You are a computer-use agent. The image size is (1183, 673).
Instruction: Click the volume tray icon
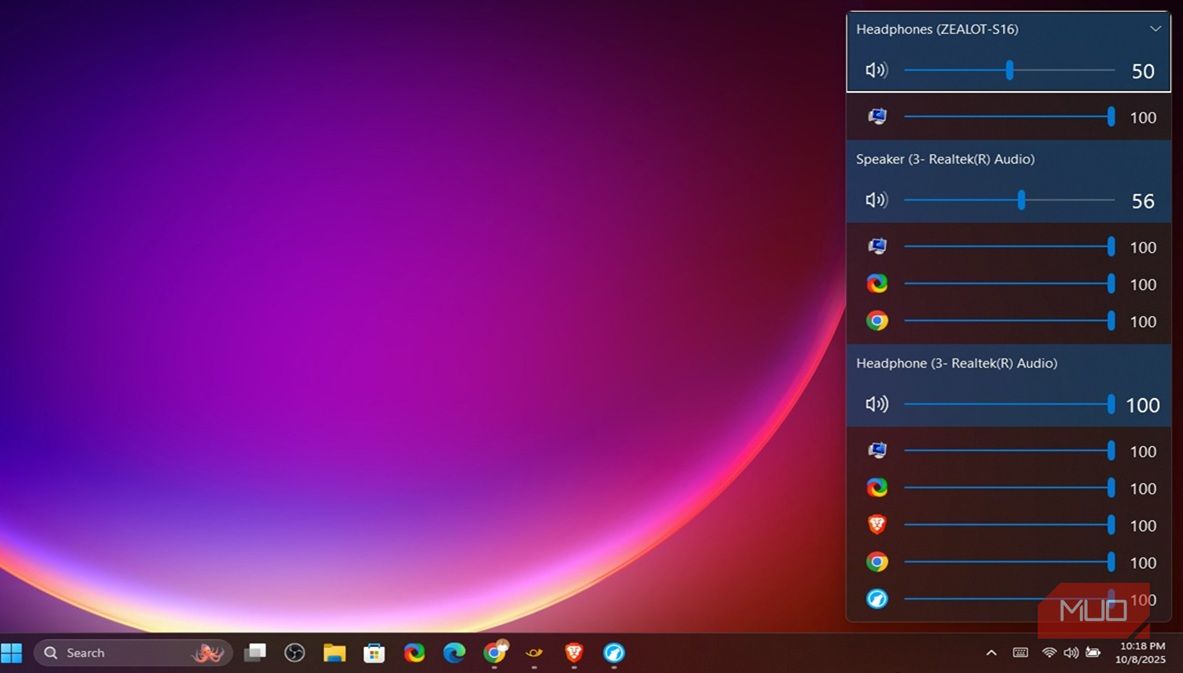[1071, 653]
